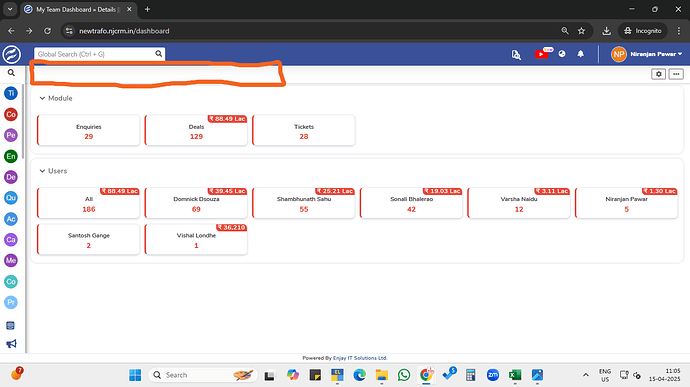Screen dimensions: 690x387
Task: Open the Niranjan Pawar profile dropdown
Action: click(x=646, y=54)
